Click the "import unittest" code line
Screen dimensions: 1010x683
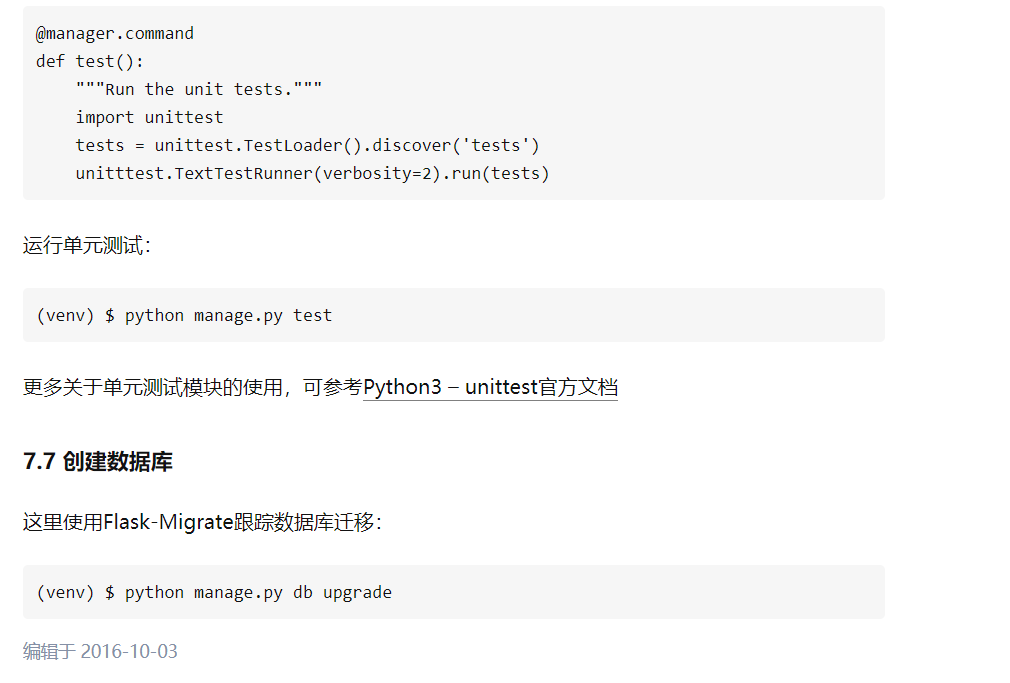click(149, 117)
